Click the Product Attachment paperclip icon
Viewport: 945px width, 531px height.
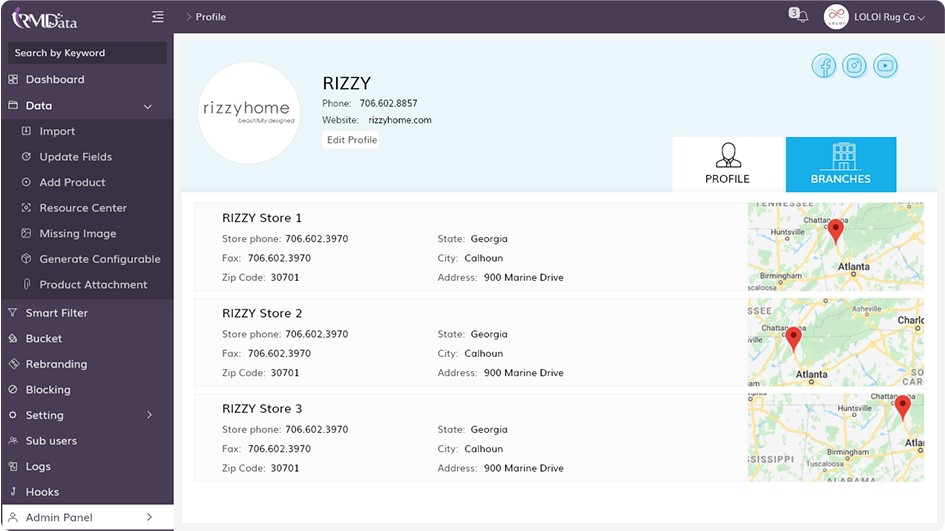(x=27, y=284)
